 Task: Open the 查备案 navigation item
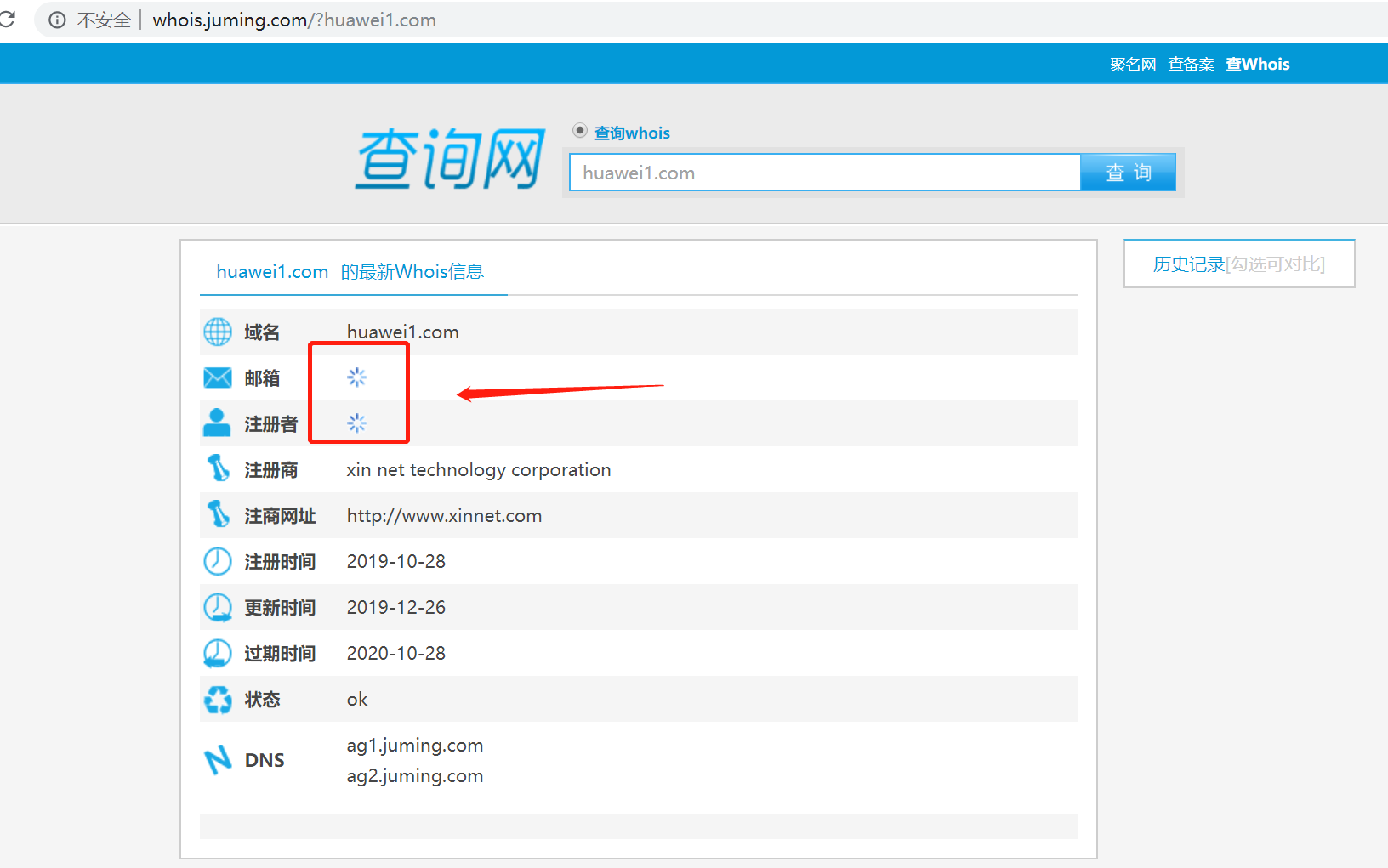coord(1191,63)
